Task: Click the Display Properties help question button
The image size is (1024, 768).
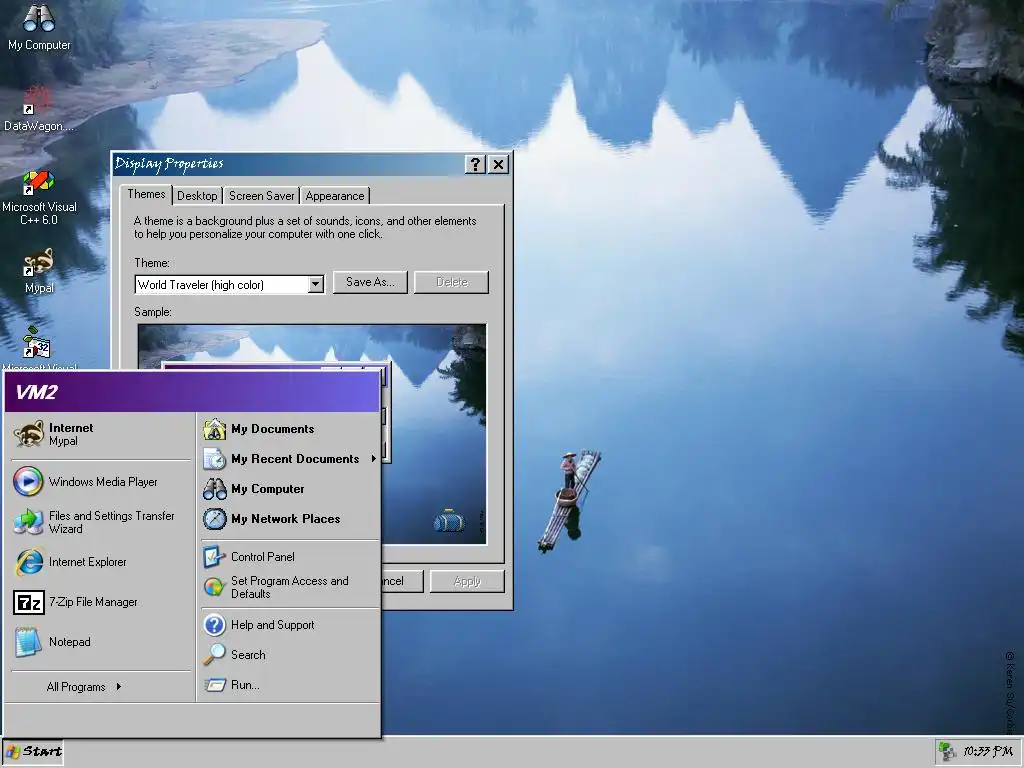Action: tap(475, 165)
